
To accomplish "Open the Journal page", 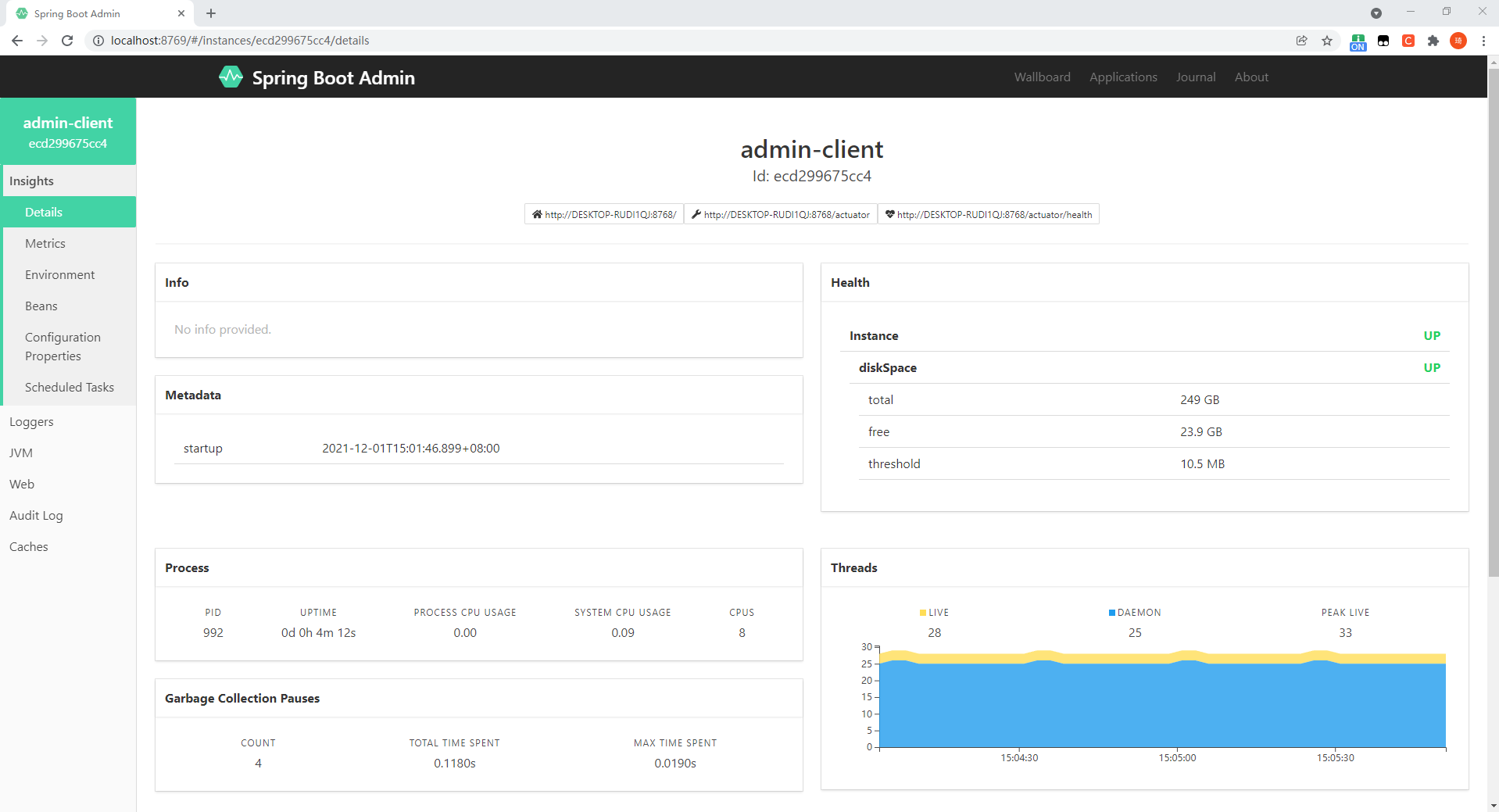I will click(x=1196, y=77).
